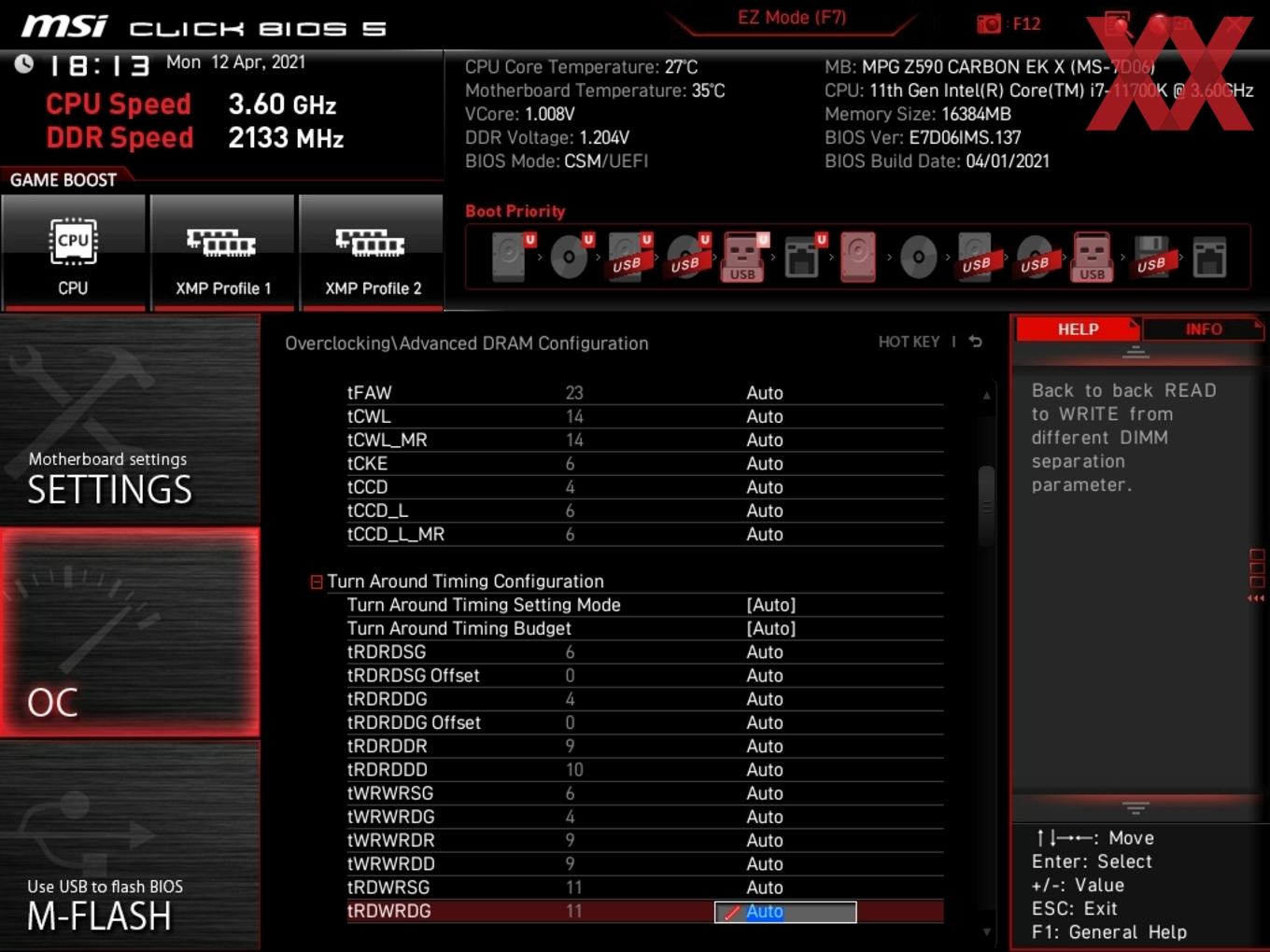Toggle the CPU Game Boost icon
This screenshot has width=1270, height=952.
[x=73, y=252]
